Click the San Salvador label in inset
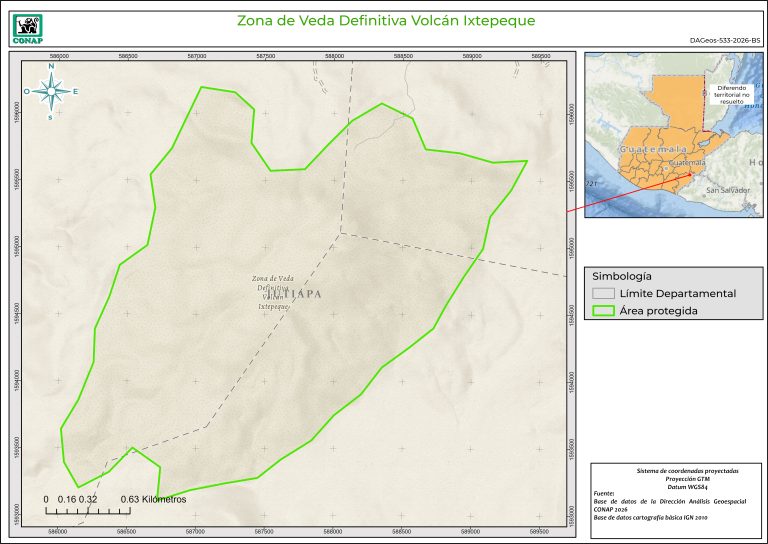Image resolution: width=768 pixels, height=544 pixels. pyautogui.click(x=728, y=189)
